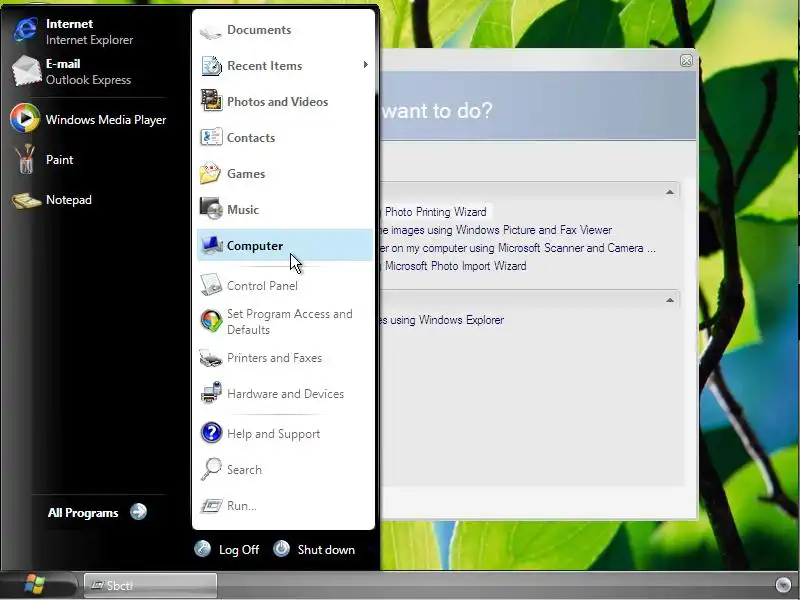Click Windows Media Player label text
The height and width of the screenshot is (600, 800).
click(106, 120)
